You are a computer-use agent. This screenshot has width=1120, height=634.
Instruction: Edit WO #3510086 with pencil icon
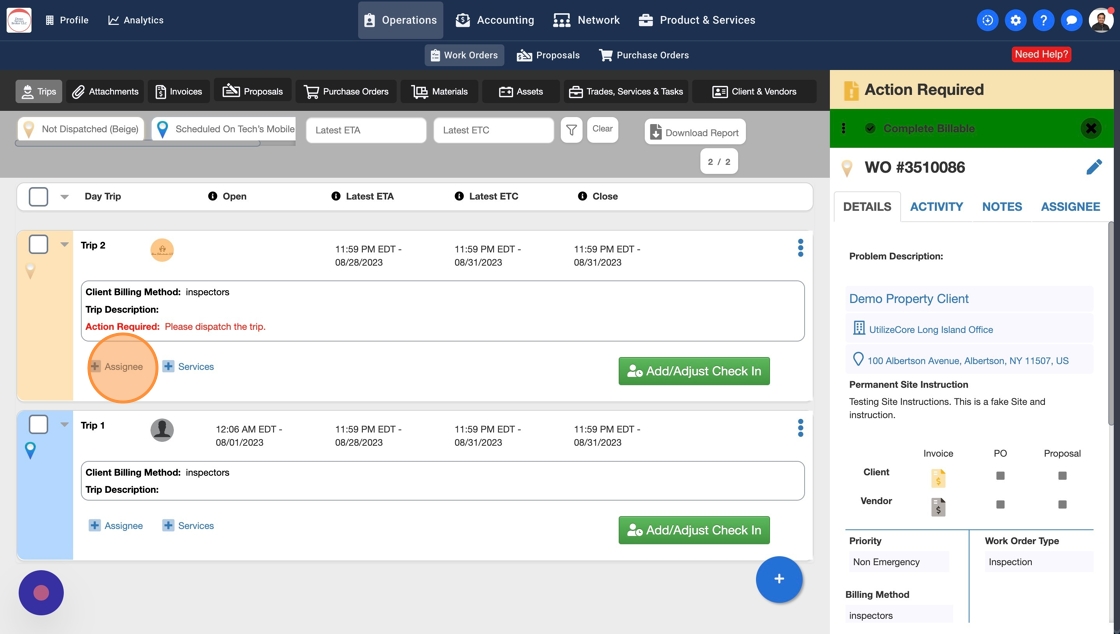(x=1094, y=167)
